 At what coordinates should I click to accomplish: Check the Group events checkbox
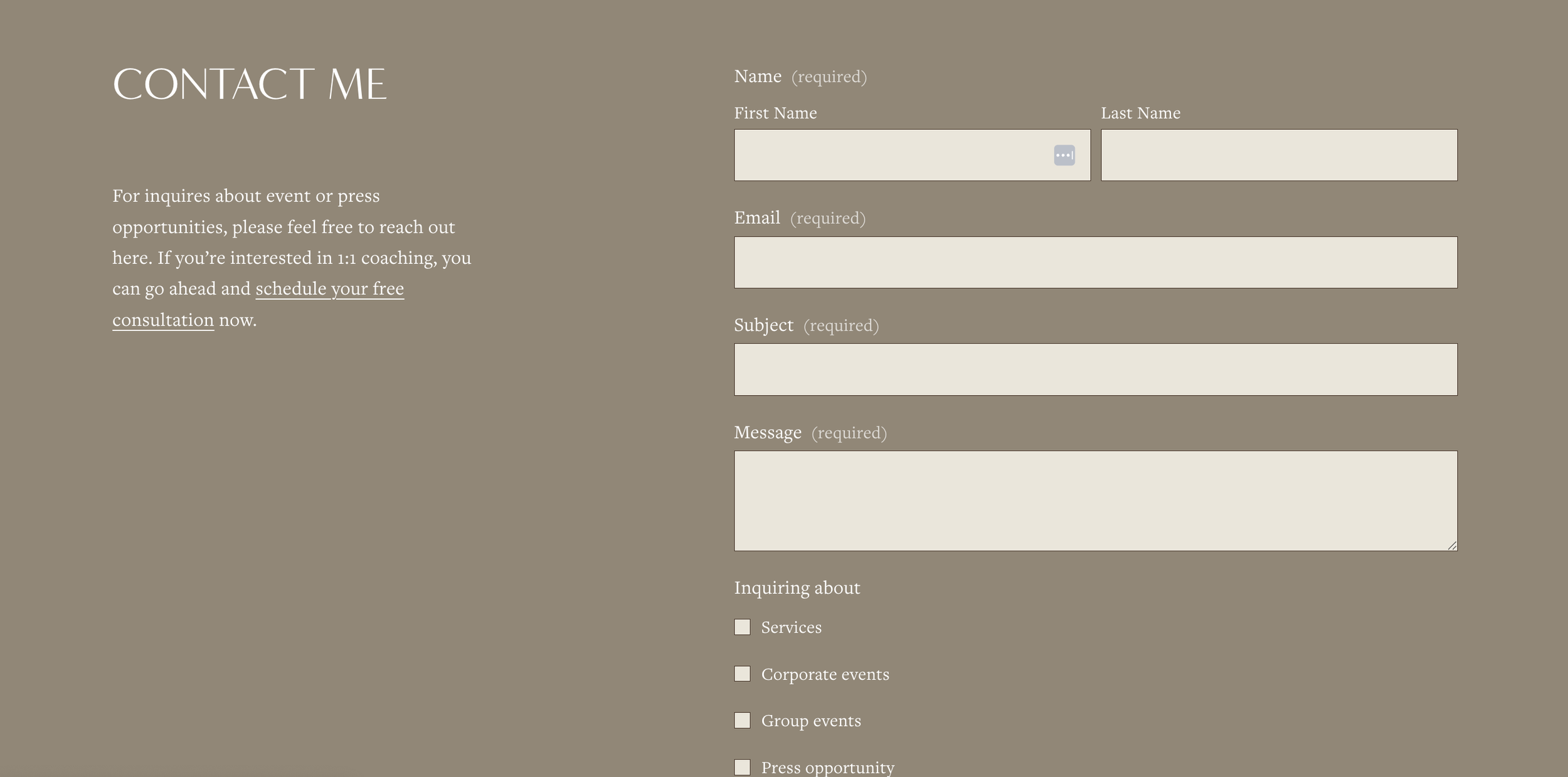click(x=743, y=720)
